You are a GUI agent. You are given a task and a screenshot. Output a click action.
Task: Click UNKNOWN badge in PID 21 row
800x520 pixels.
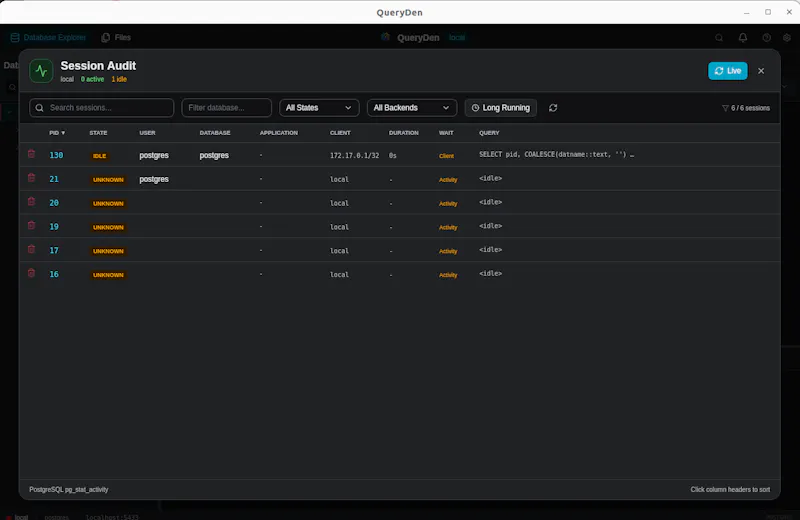(108, 180)
